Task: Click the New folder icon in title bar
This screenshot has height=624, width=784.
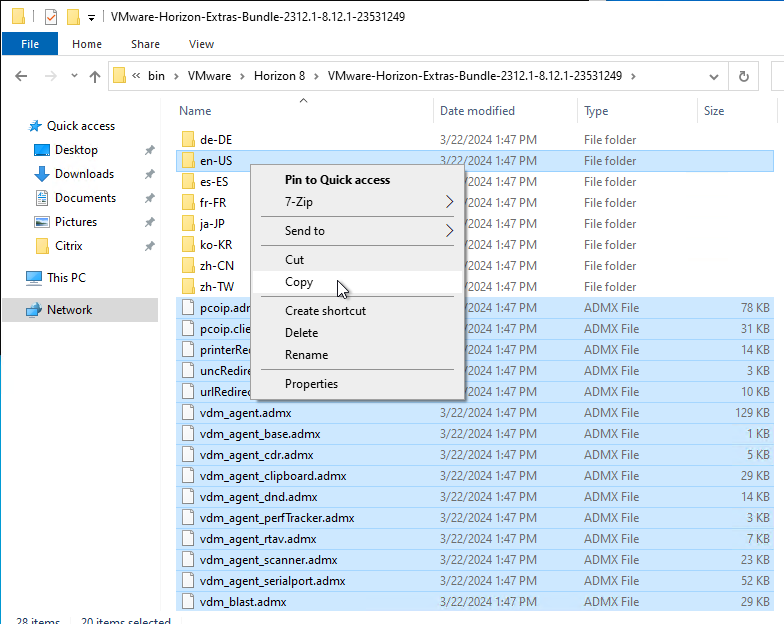Action: click(73, 17)
